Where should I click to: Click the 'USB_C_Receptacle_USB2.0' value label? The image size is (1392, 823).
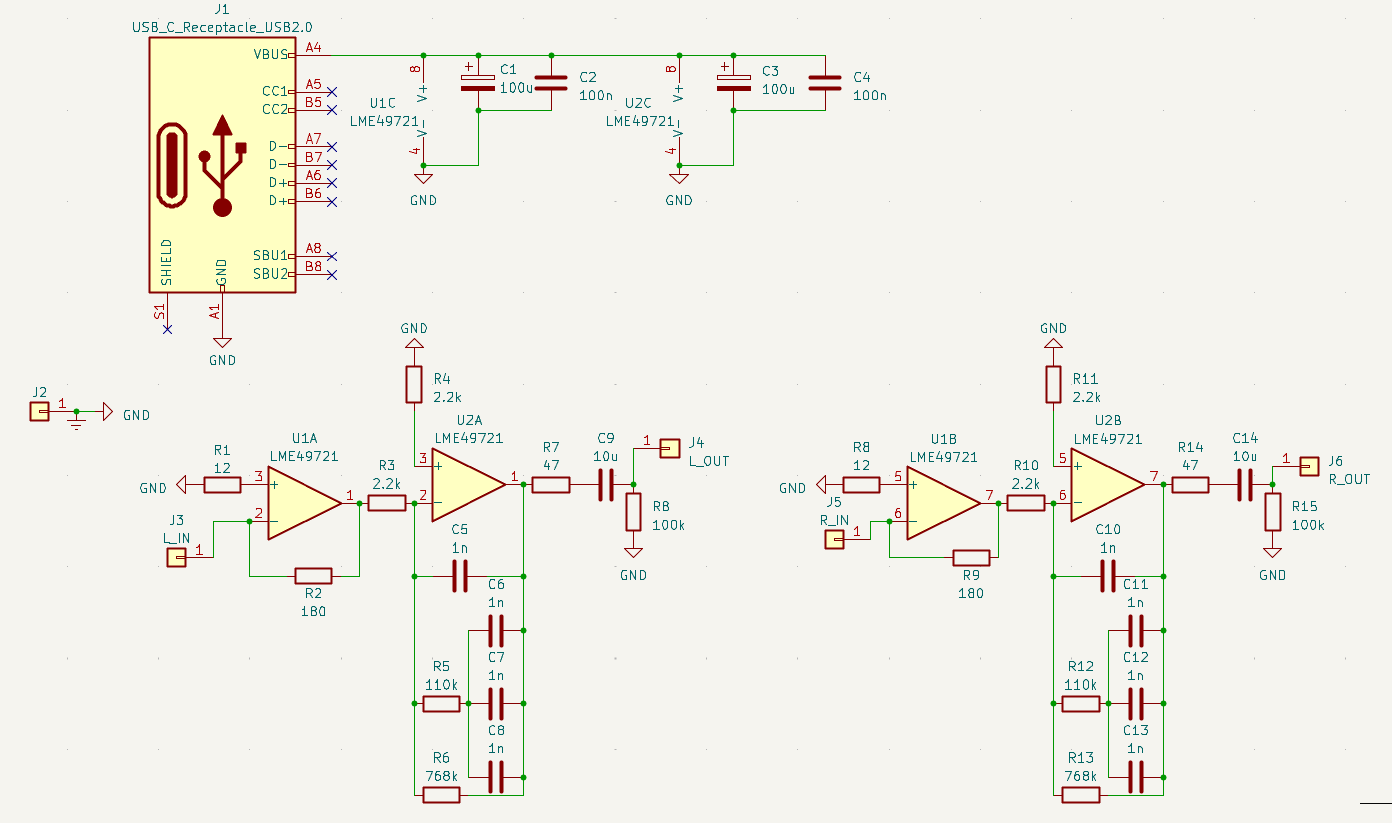click(222, 27)
